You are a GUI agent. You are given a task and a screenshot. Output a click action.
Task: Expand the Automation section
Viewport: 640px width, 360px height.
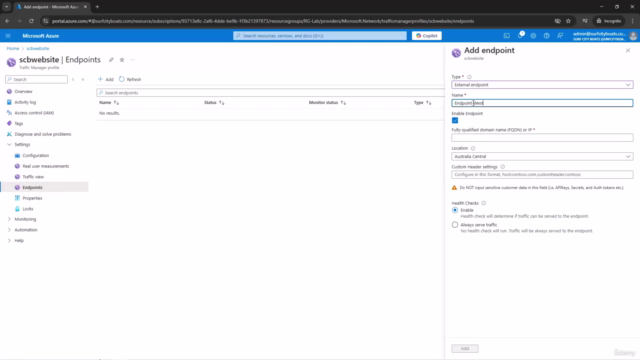(9, 230)
